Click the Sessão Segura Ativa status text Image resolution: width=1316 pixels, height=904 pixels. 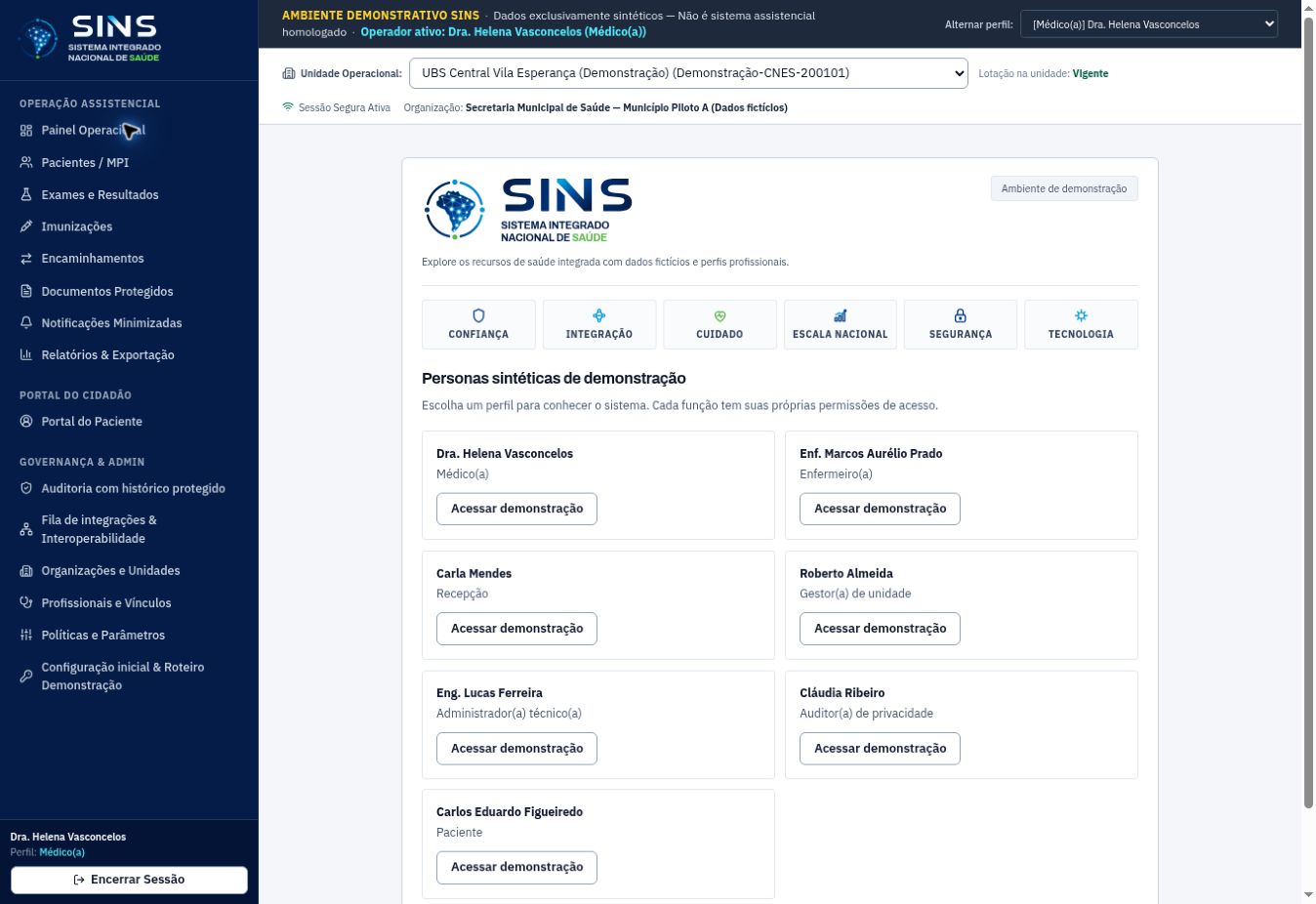(x=345, y=107)
